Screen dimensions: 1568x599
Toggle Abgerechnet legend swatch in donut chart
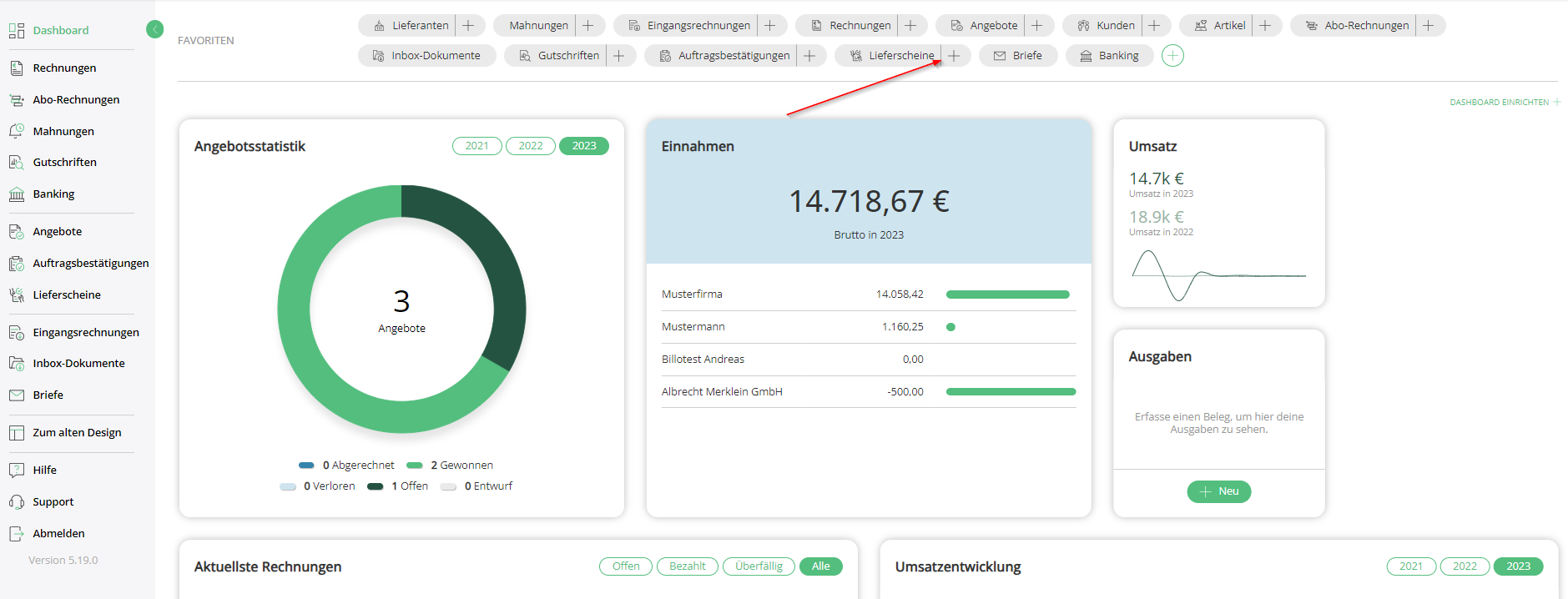(x=306, y=466)
